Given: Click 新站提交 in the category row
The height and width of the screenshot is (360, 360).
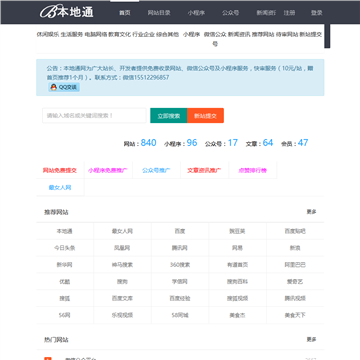Looking at the screenshot, I should (311, 34).
